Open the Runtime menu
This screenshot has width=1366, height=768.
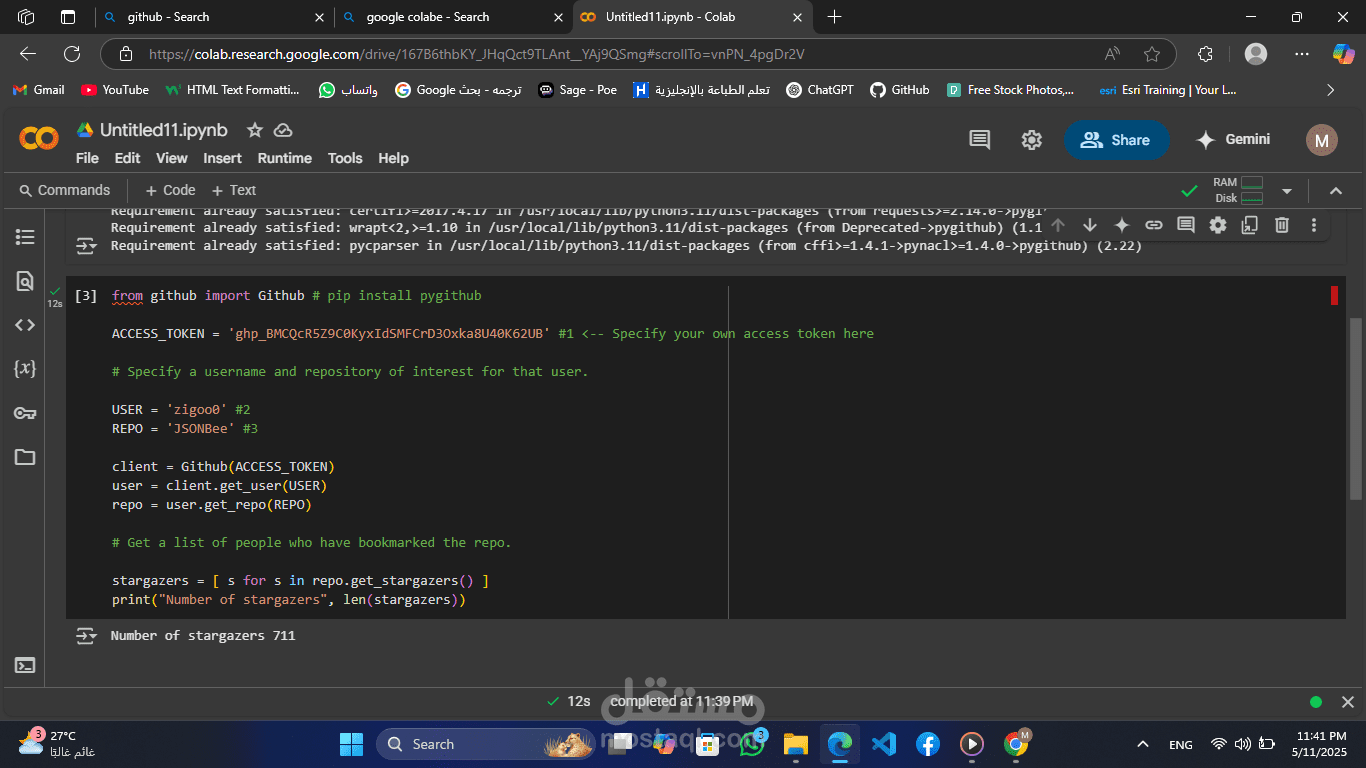coord(284,158)
